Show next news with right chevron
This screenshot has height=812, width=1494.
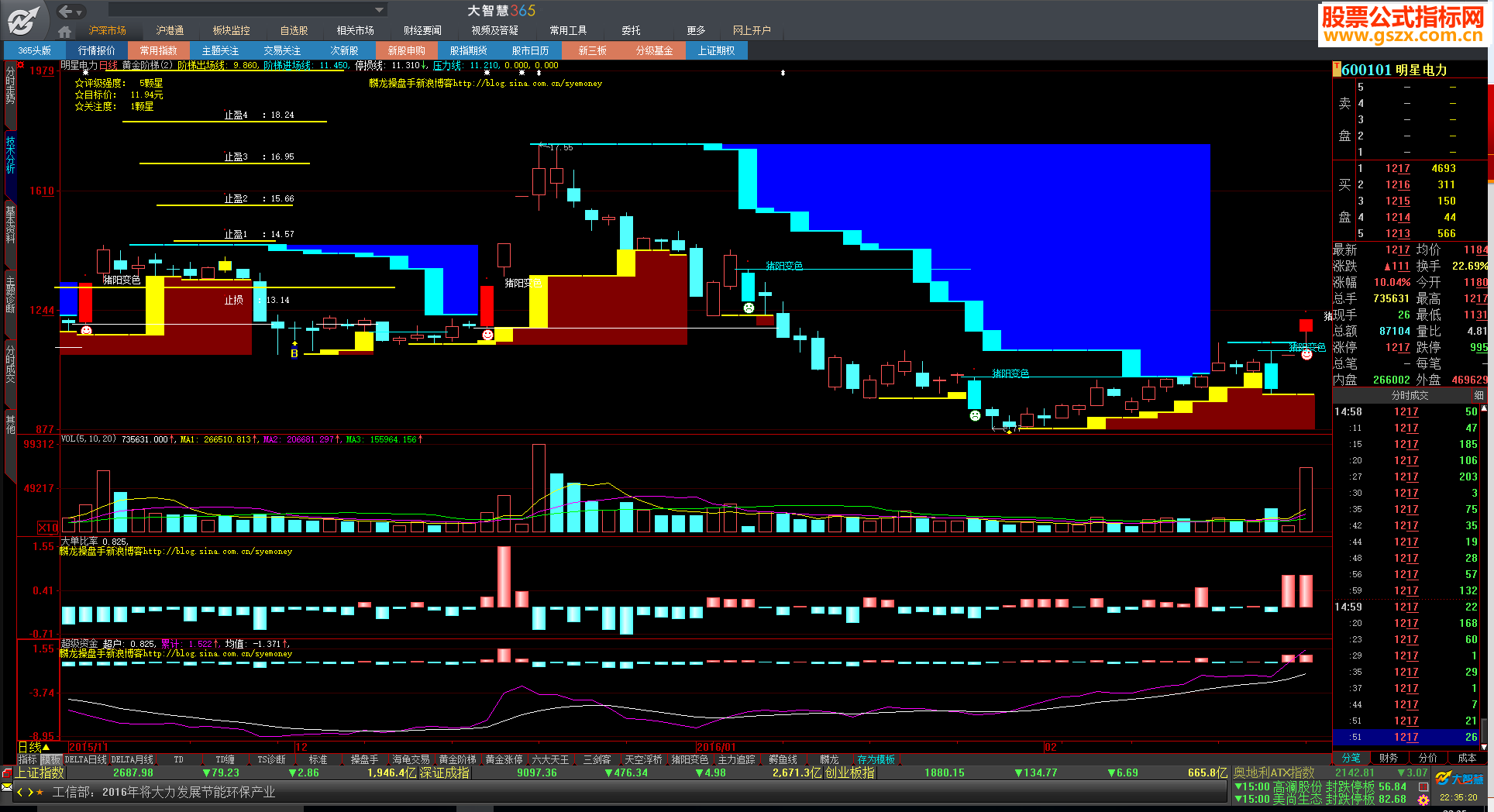point(30,793)
